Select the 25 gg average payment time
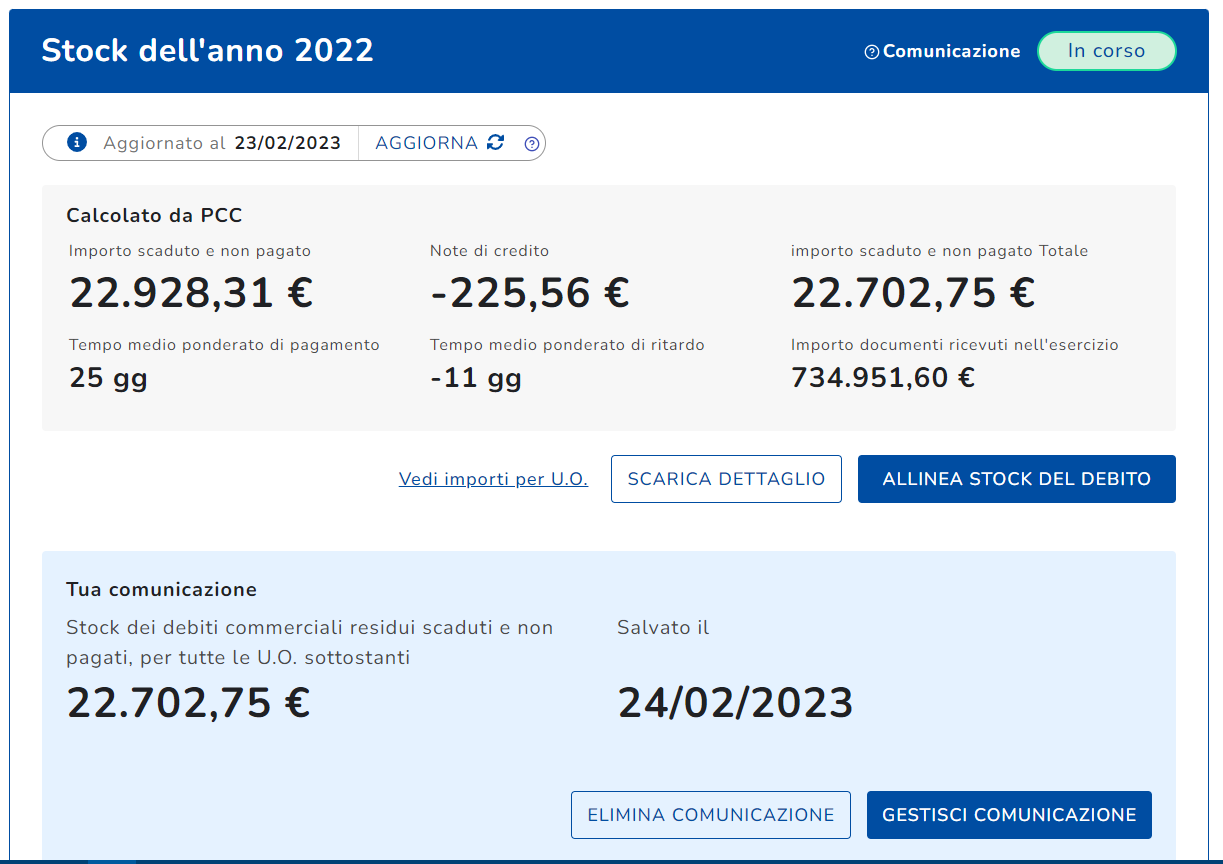Screen dimensions: 1223x864 click(108, 377)
